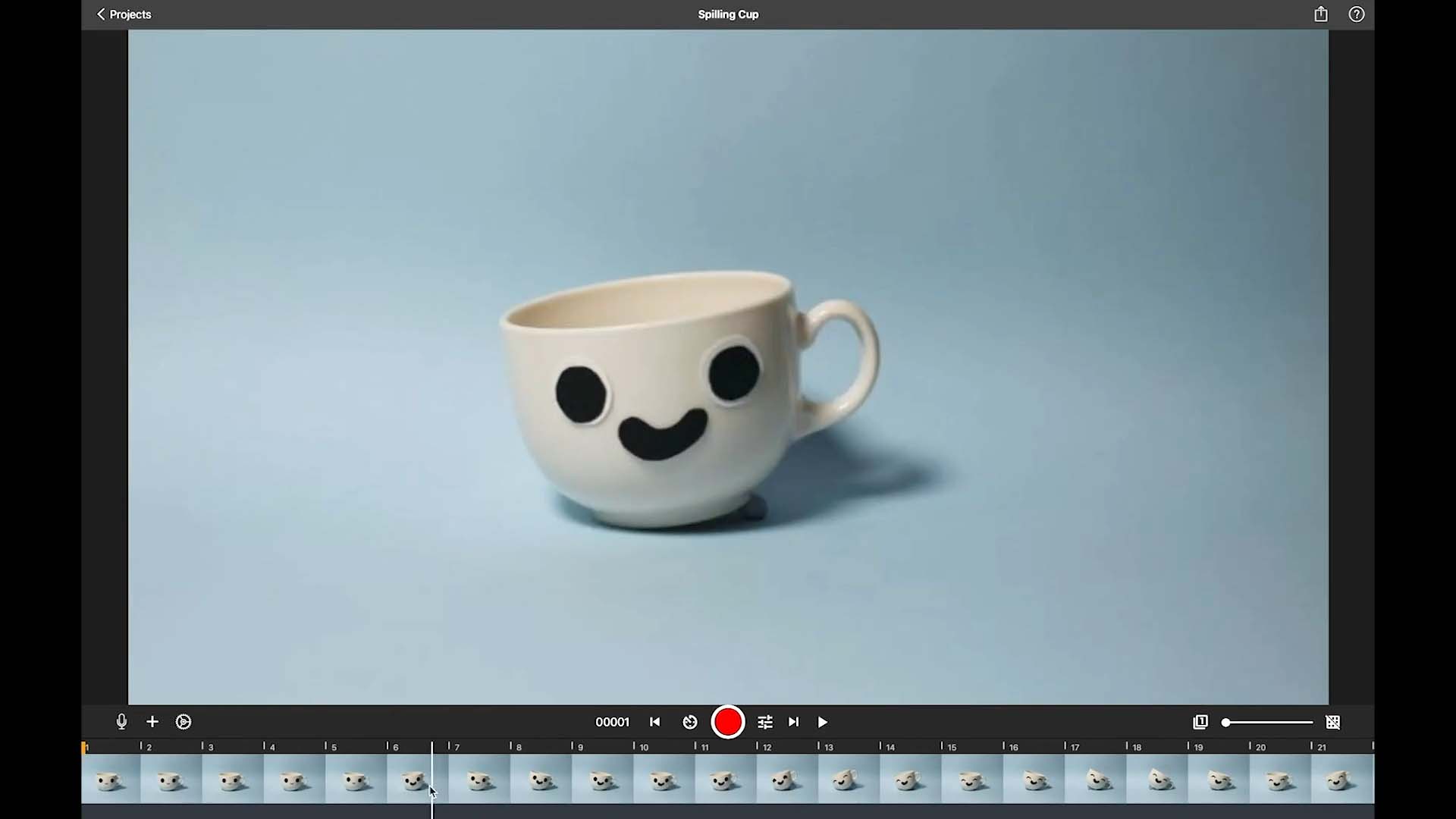Jump to the first frame
Viewport: 1456px width, 819px height.
point(654,722)
